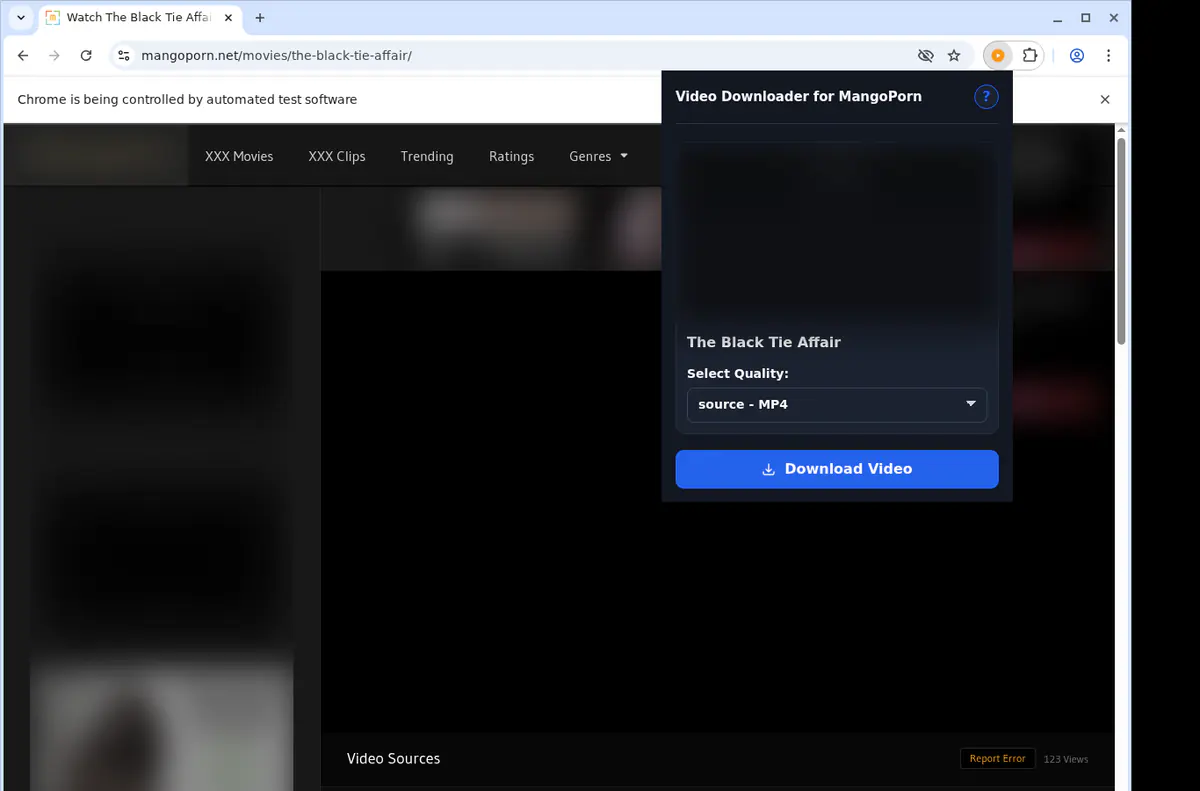Click The Black Tie Affair title in popup
The image size is (1200, 791).
(x=764, y=342)
